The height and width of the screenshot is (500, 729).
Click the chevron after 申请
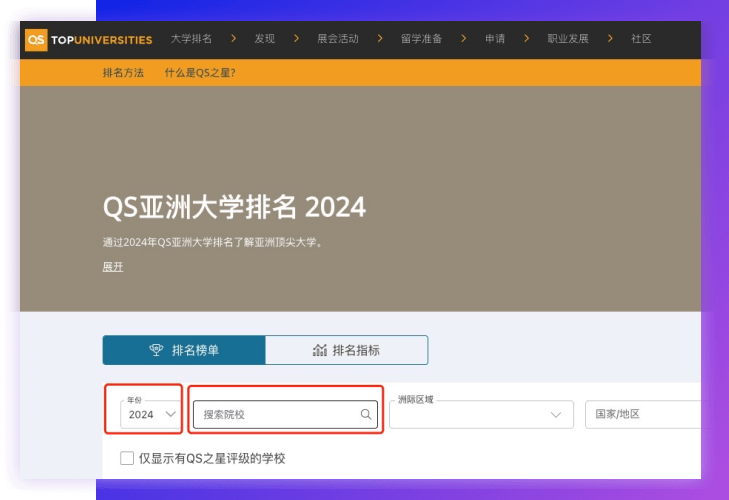click(526, 39)
